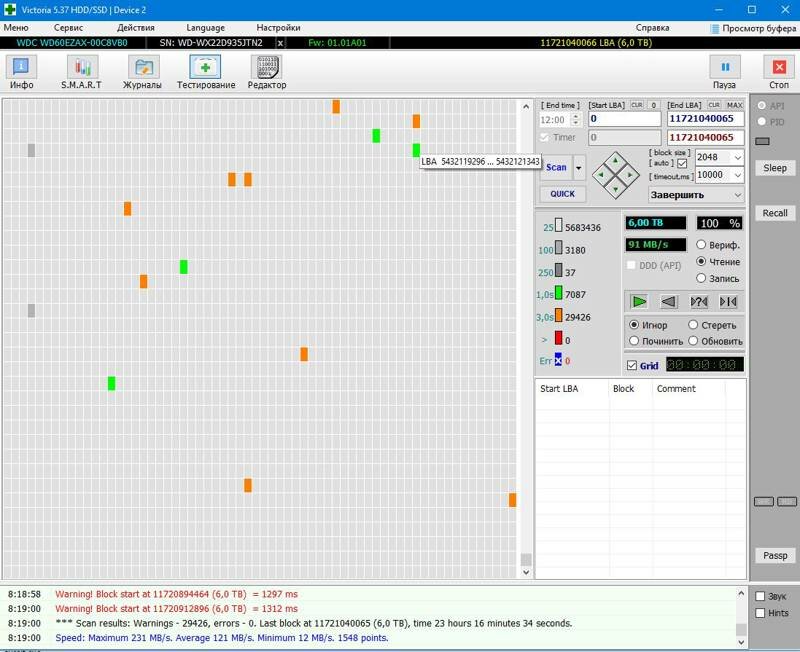Click the CUR button beside Start LBA
The image size is (800, 652).
click(x=637, y=105)
